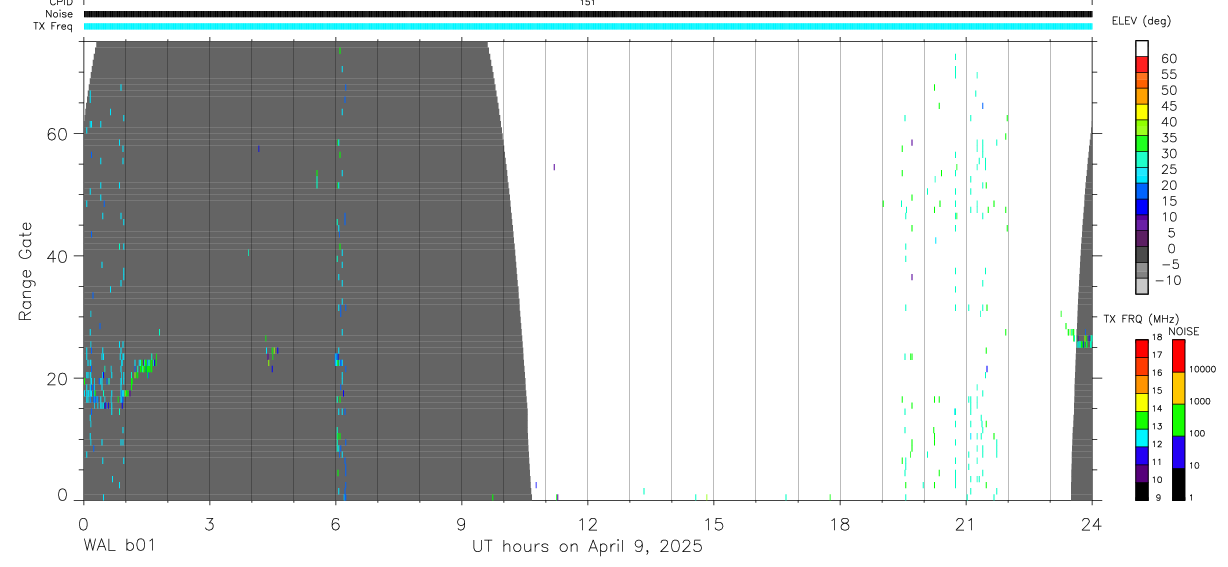Screen dimensions: 1228x567
Task: Click the dark gray ELEV swatch between -5 and 0
Action: pos(1142,255)
